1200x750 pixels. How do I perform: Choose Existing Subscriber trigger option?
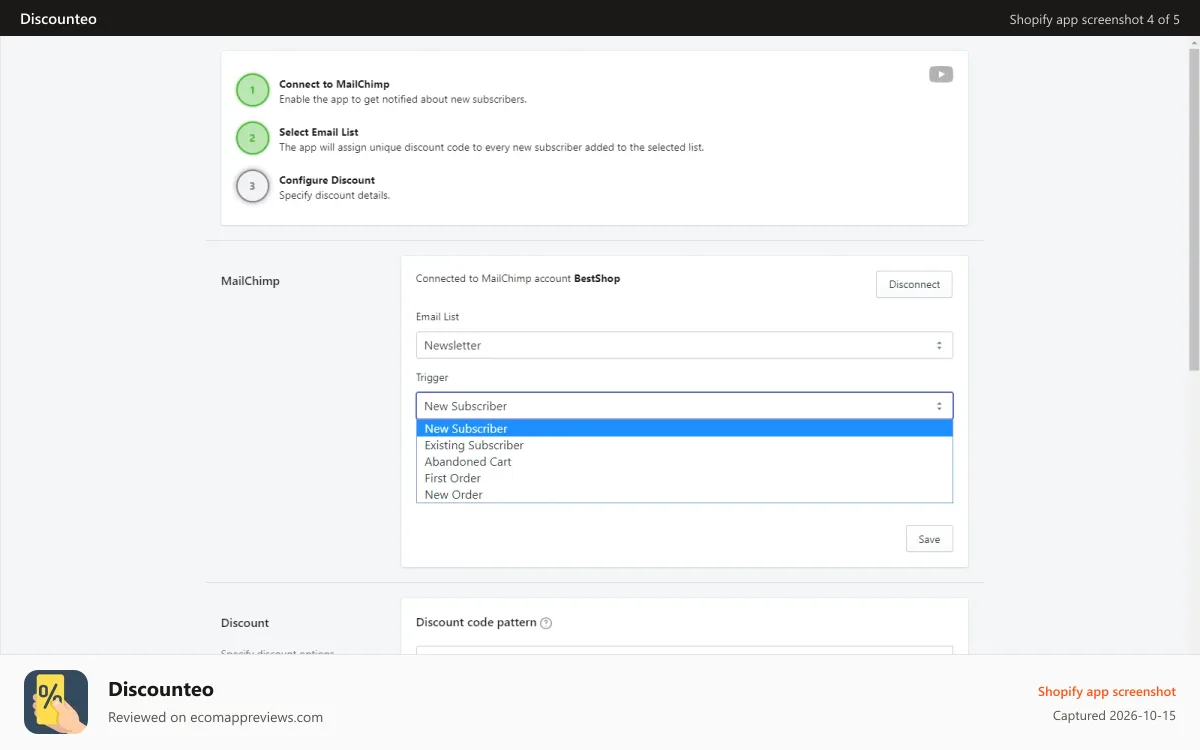pos(684,445)
